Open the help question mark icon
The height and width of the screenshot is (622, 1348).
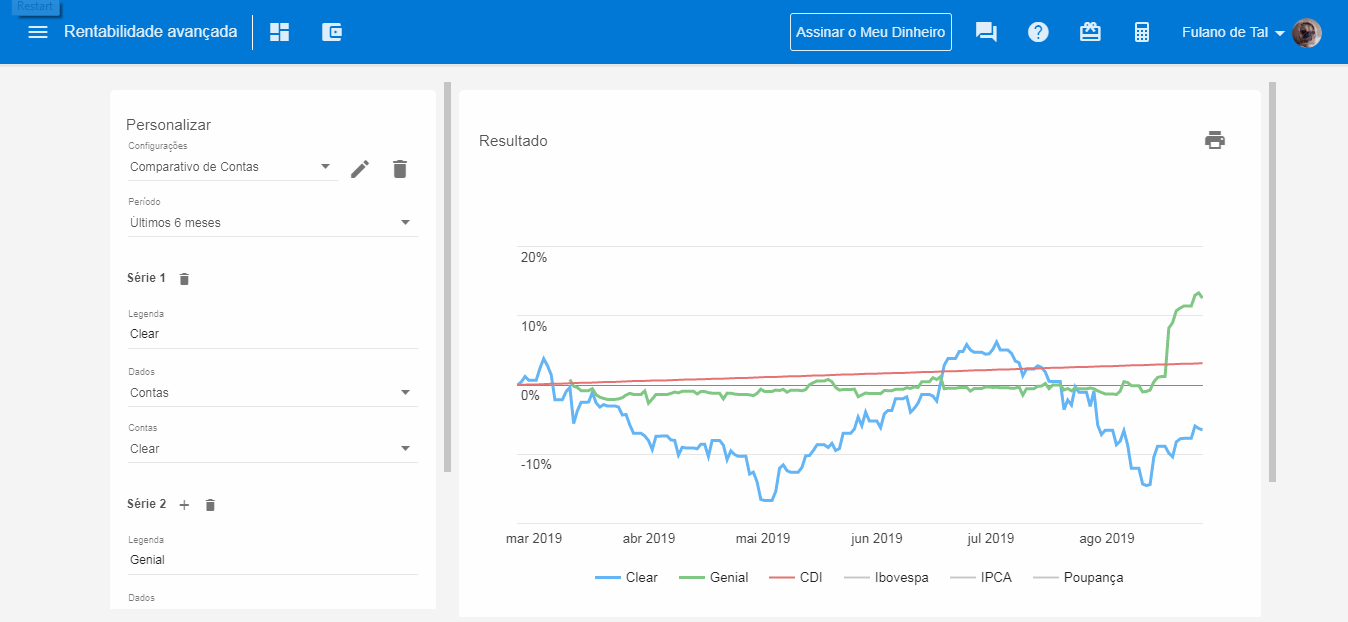[x=1038, y=32]
